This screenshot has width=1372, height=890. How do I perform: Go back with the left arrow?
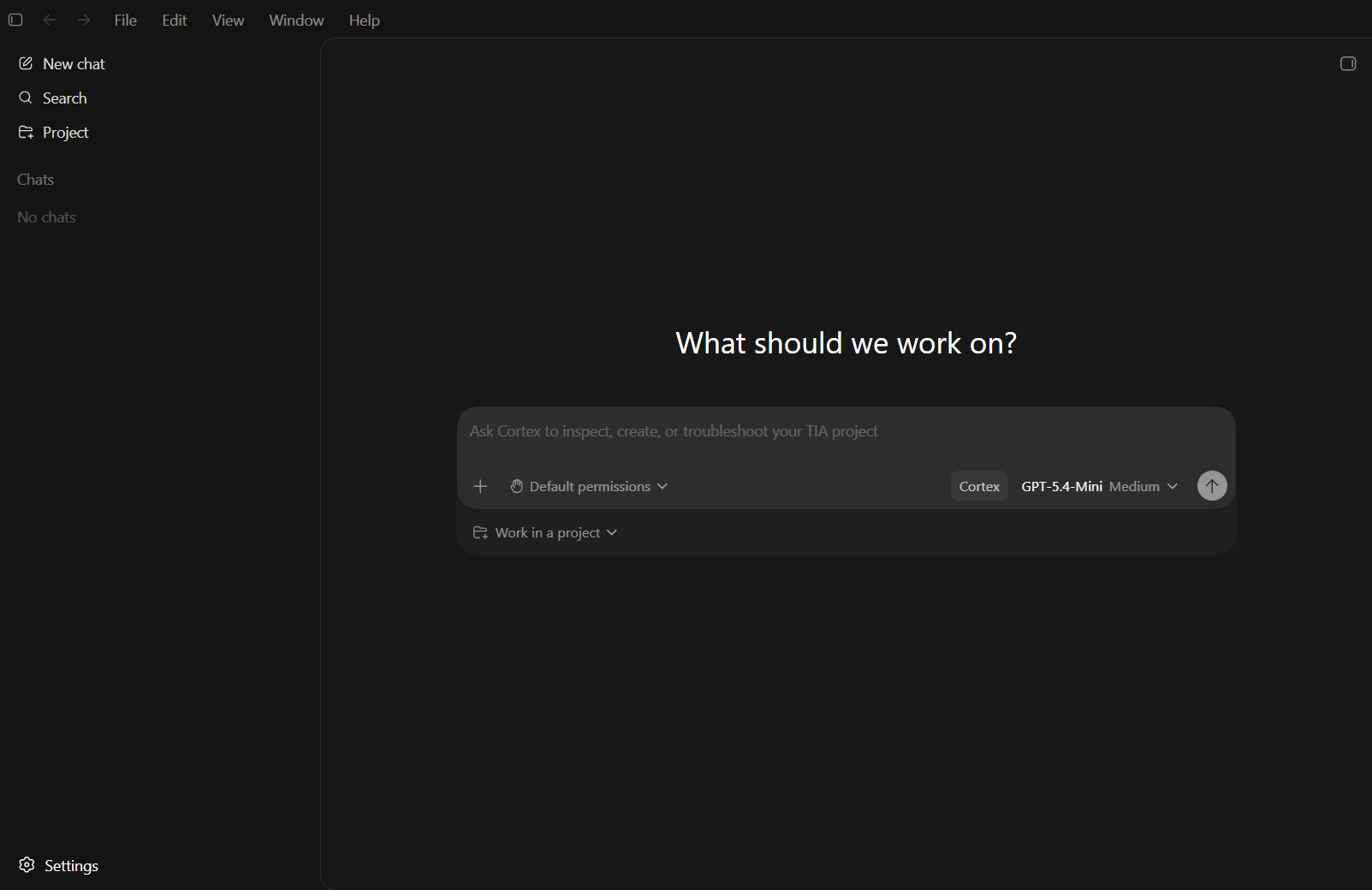50,20
